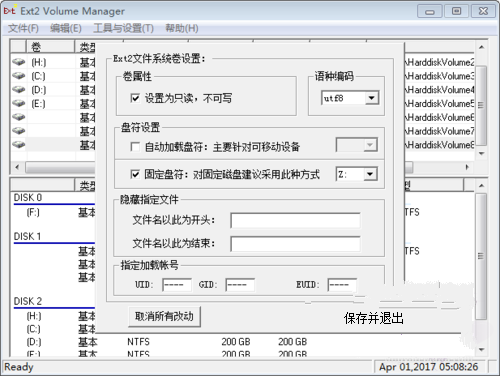
Task: Open the 帮助(H) menu
Action: tap(182, 28)
